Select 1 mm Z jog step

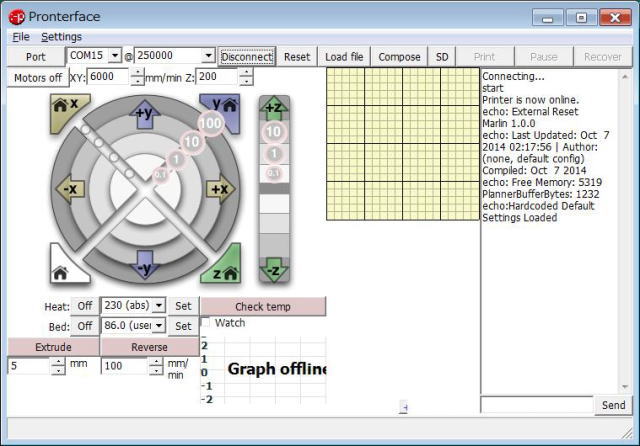[274, 153]
